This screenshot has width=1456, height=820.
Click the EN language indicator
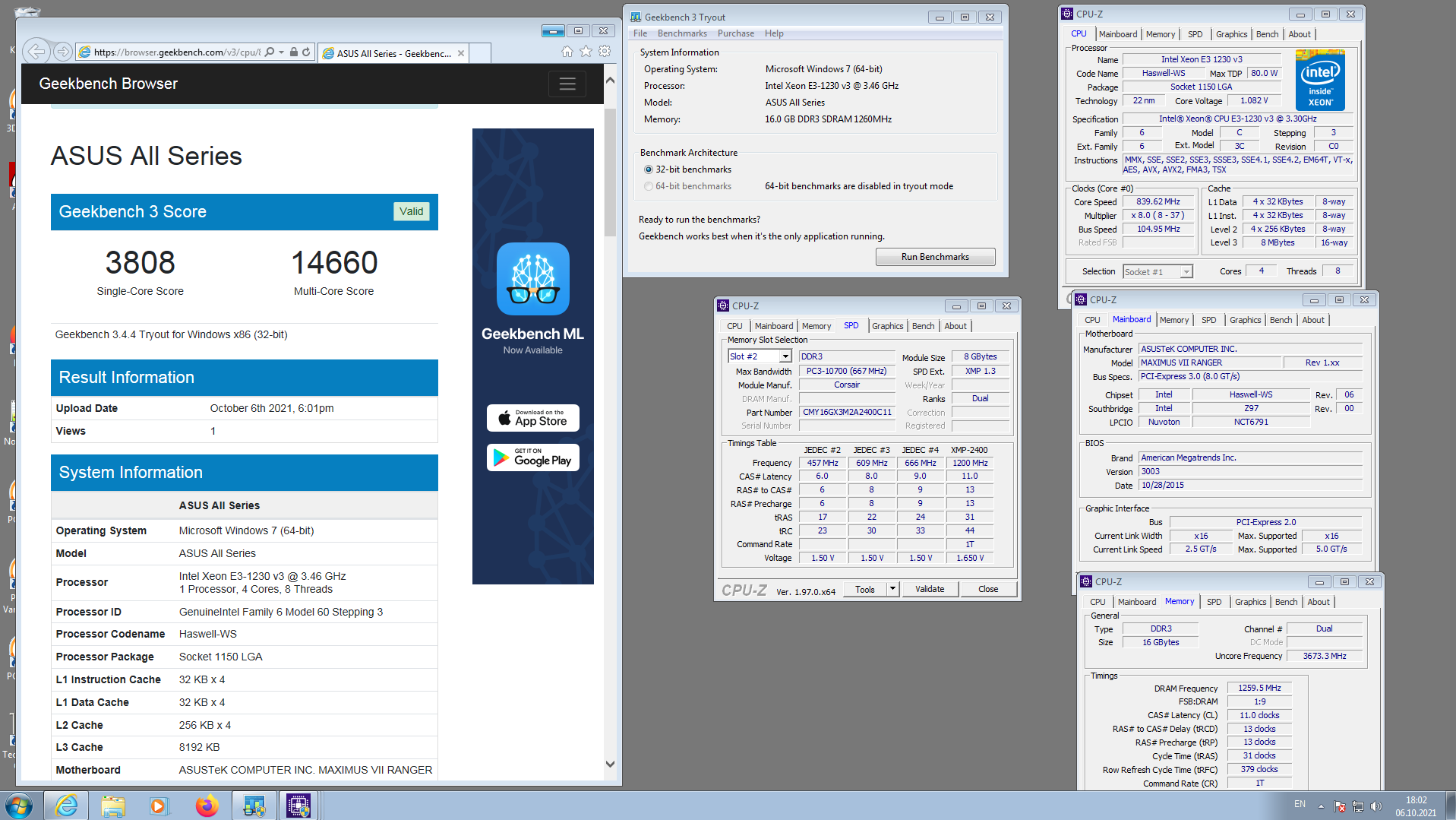[x=1300, y=804]
